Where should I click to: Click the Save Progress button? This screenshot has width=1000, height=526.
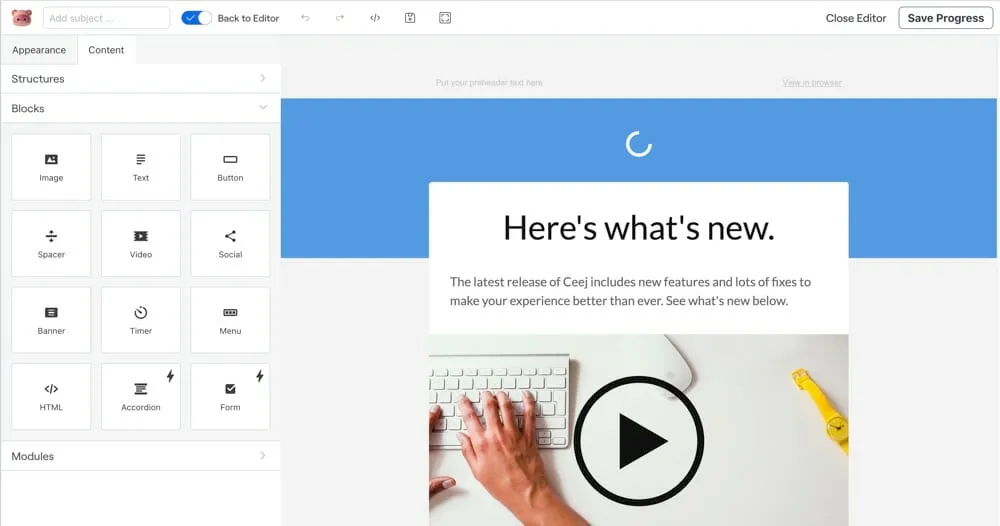pyautogui.click(x=945, y=18)
